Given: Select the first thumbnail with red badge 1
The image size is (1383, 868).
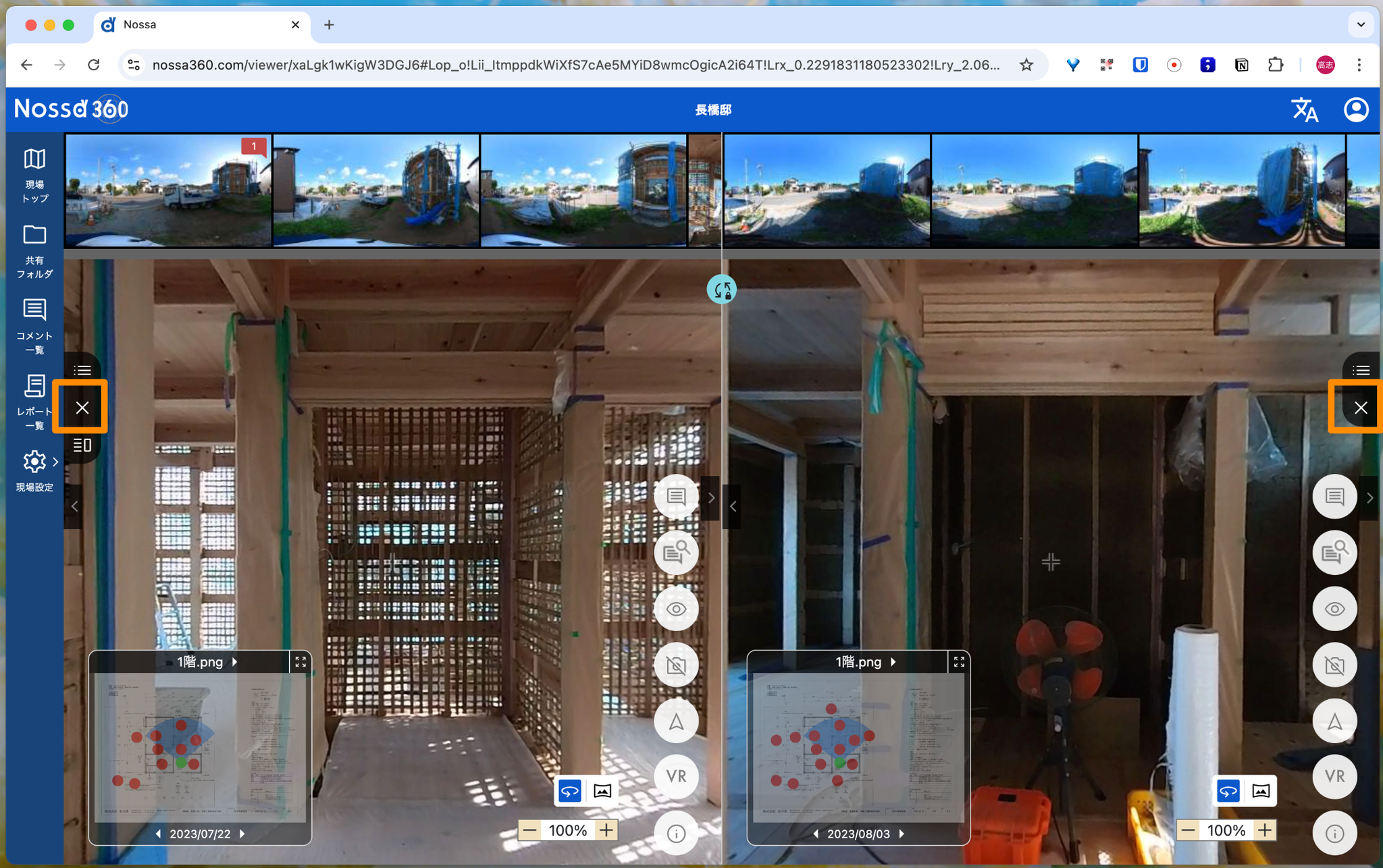Looking at the screenshot, I should click(168, 190).
